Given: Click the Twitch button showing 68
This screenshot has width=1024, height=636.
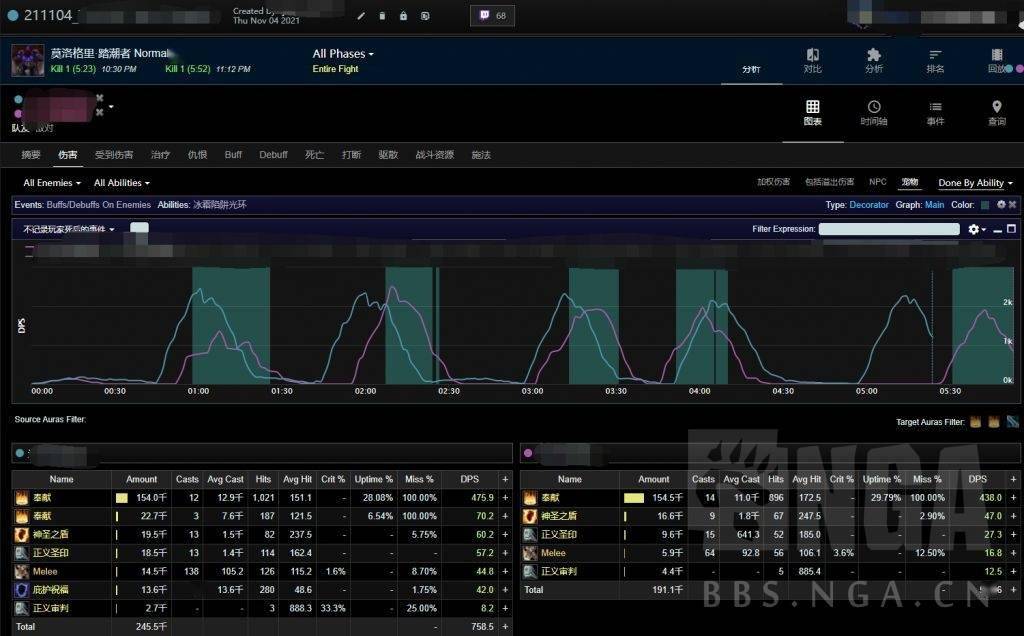Looking at the screenshot, I should (493, 16).
